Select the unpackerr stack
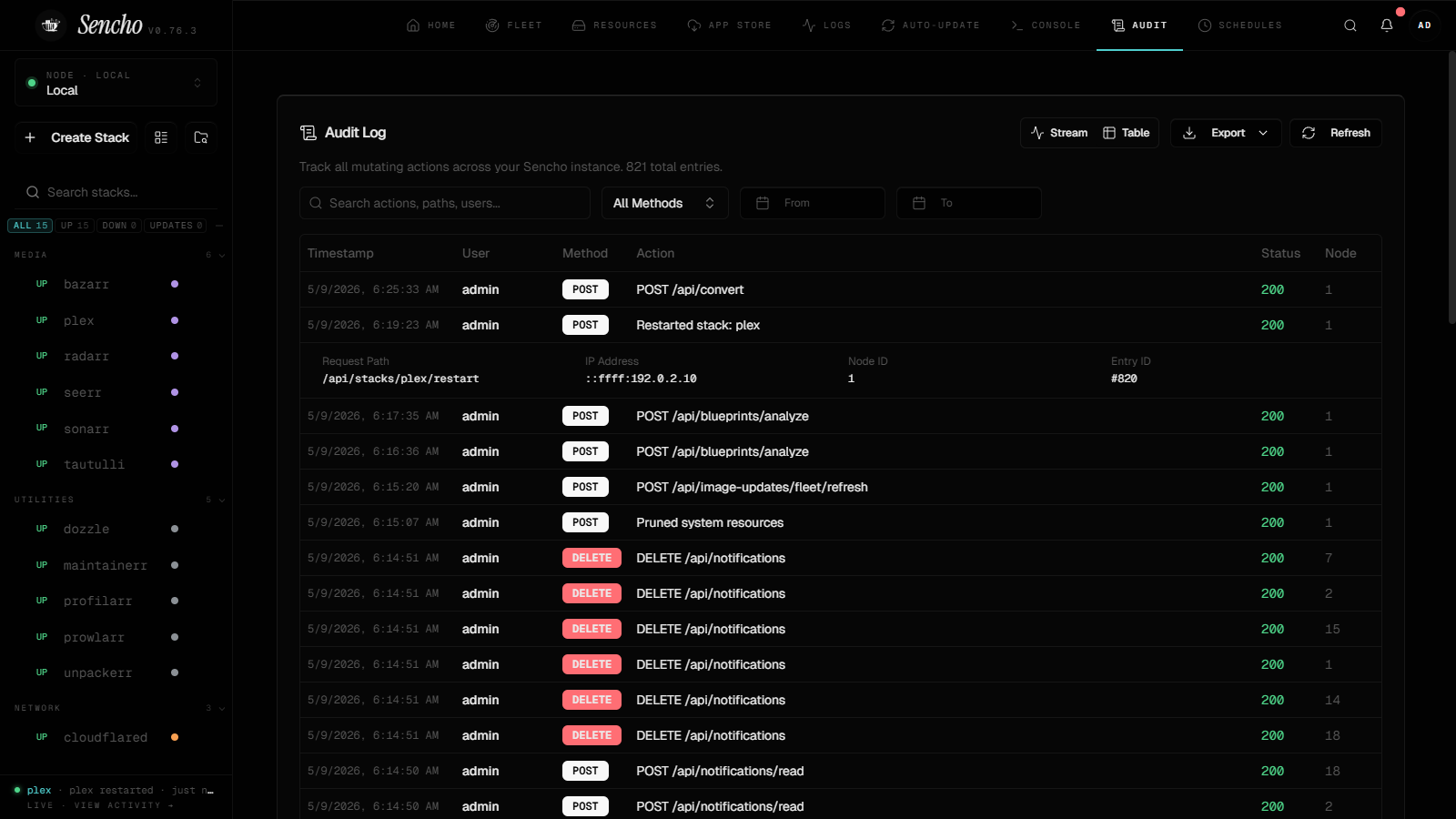 (116, 672)
